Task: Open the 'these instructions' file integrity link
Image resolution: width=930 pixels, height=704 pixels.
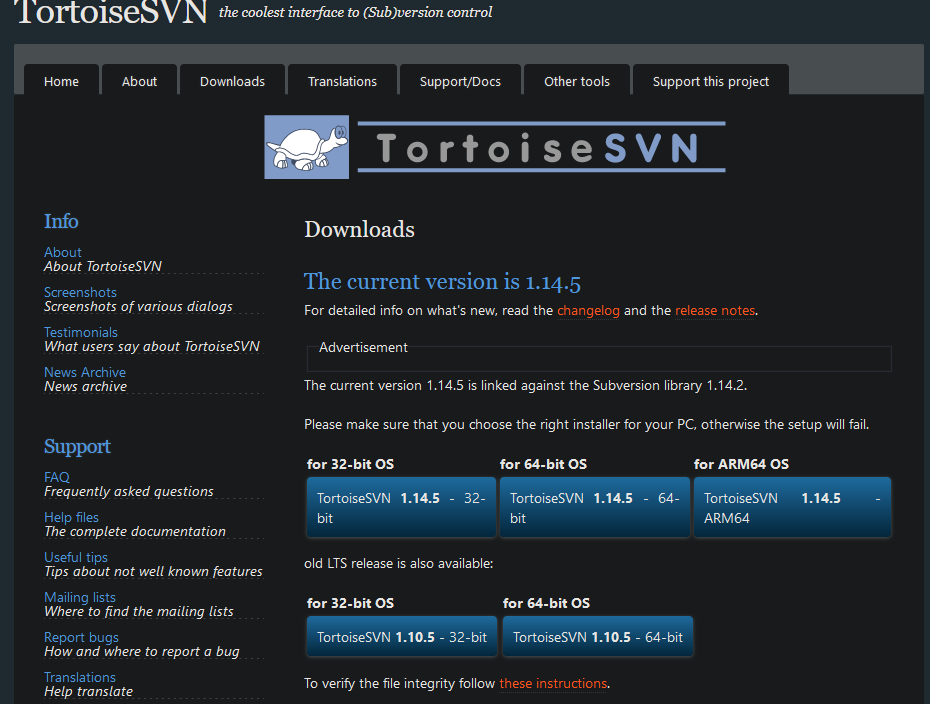Action: [553, 683]
